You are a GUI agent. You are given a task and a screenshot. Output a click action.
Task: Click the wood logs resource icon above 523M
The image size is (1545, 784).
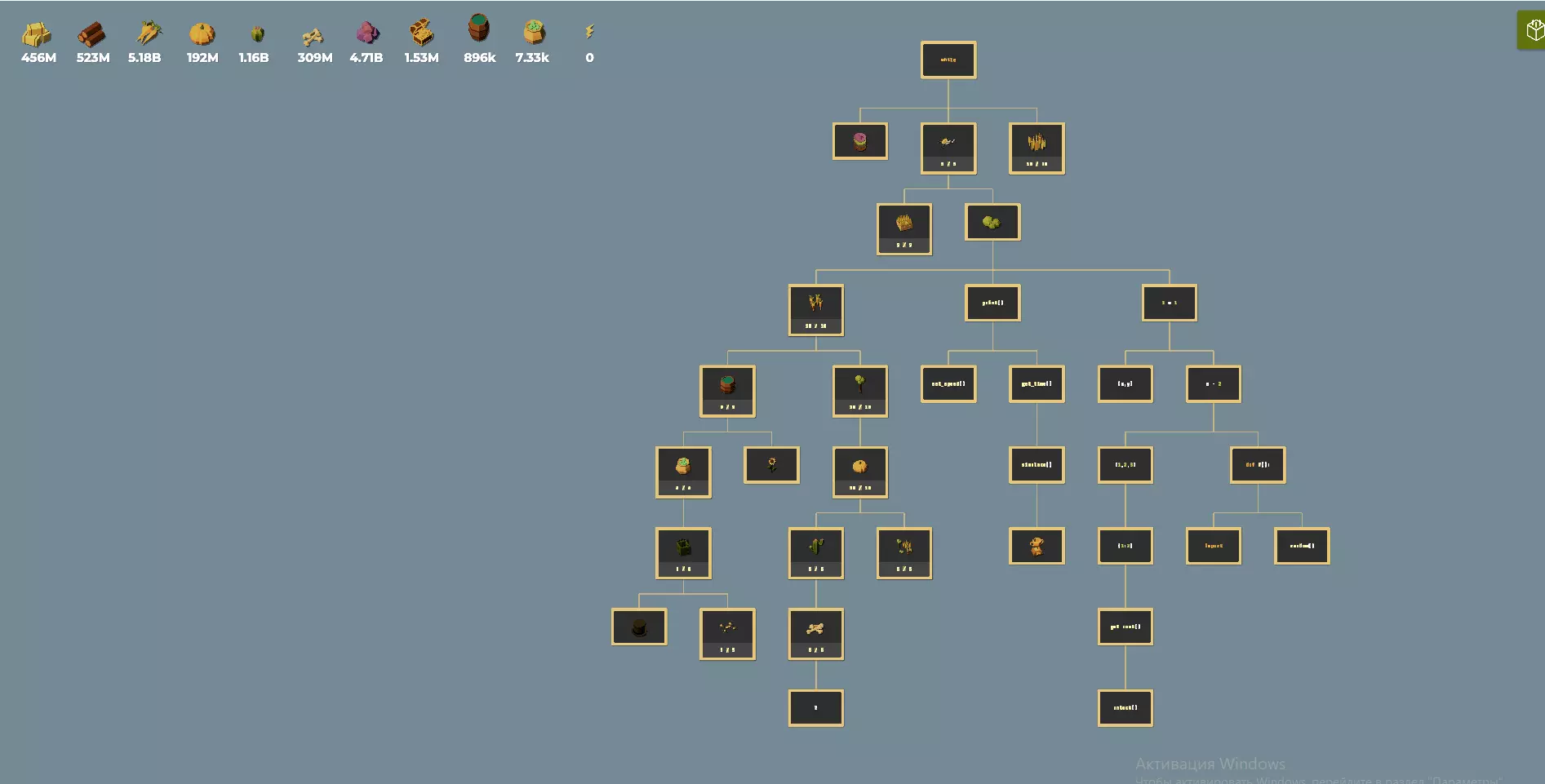(91, 33)
